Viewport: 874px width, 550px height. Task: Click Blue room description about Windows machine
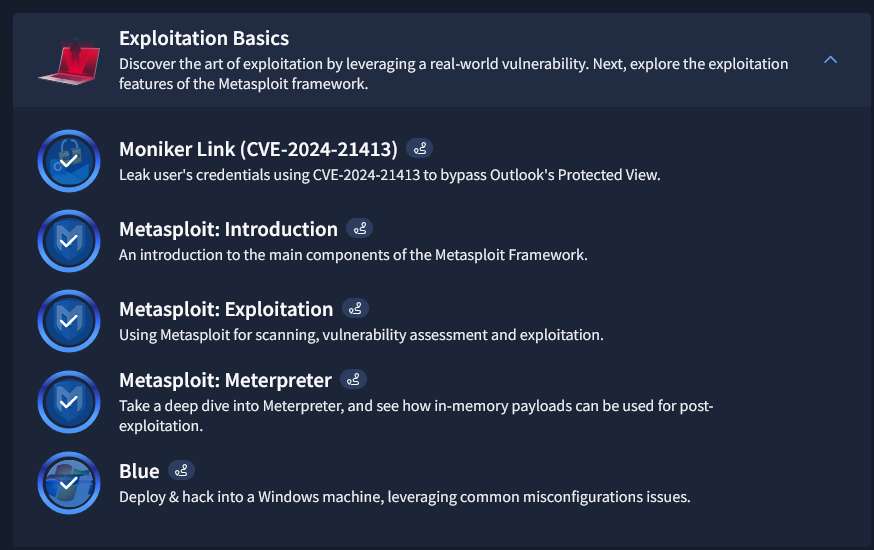point(405,497)
